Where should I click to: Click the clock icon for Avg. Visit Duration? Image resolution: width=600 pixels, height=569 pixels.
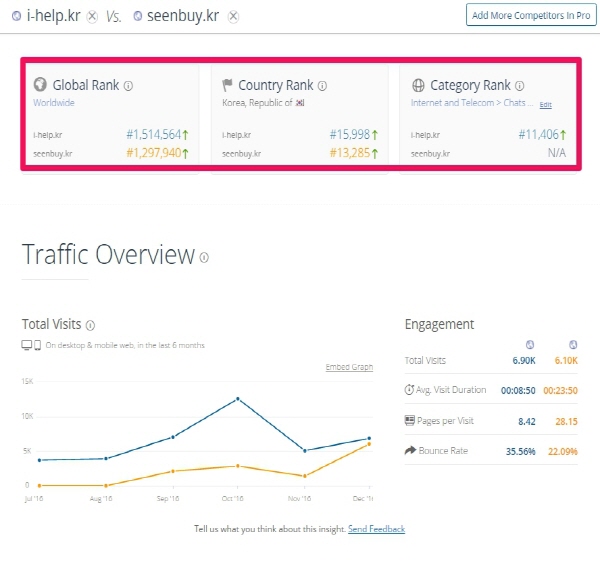click(x=410, y=389)
